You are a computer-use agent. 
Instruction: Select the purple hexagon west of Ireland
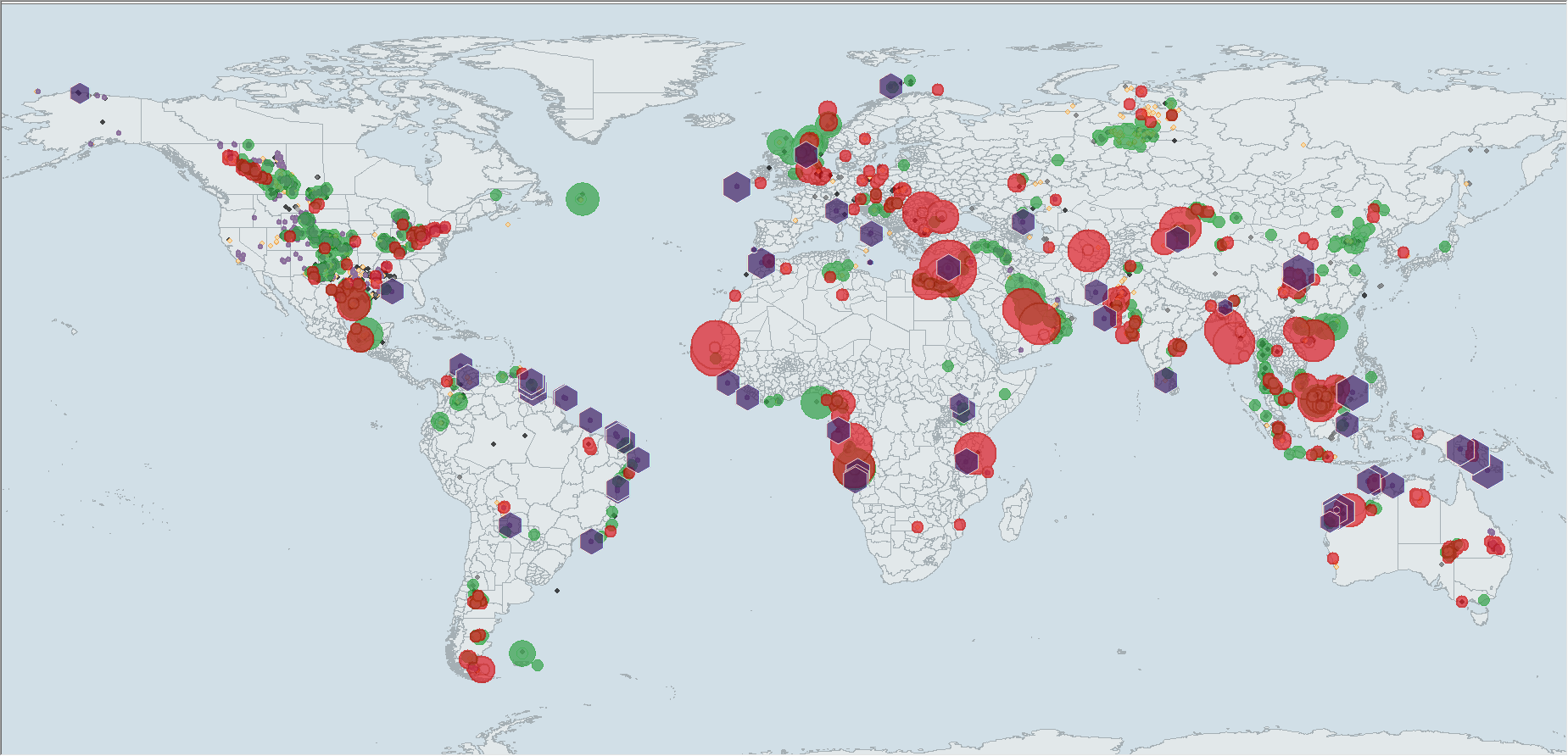point(737,186)
